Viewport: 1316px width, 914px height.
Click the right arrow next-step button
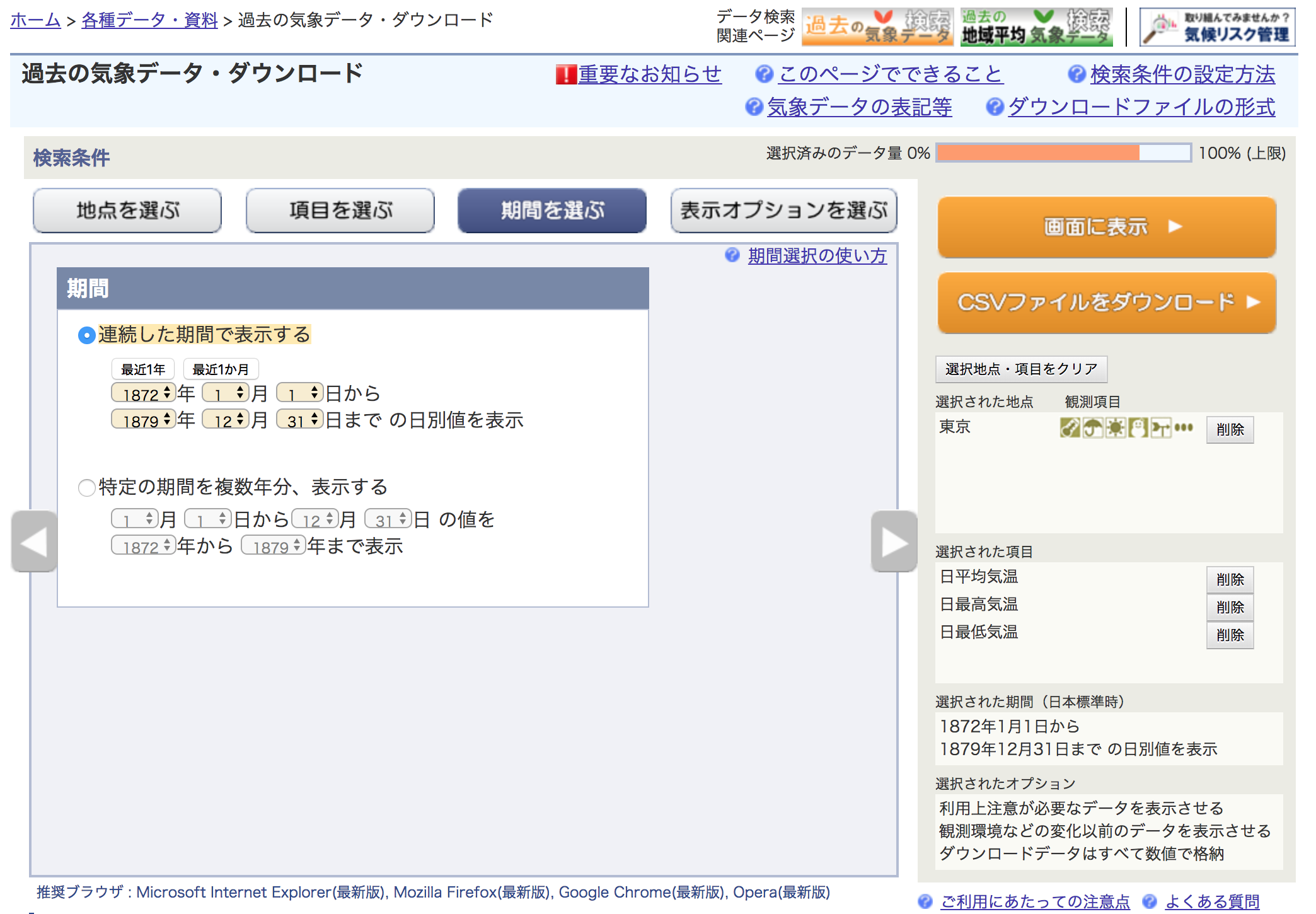(894, 541)
